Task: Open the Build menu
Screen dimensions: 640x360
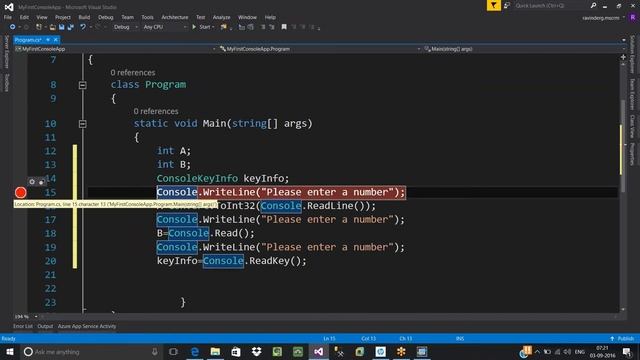Action: 84,17
